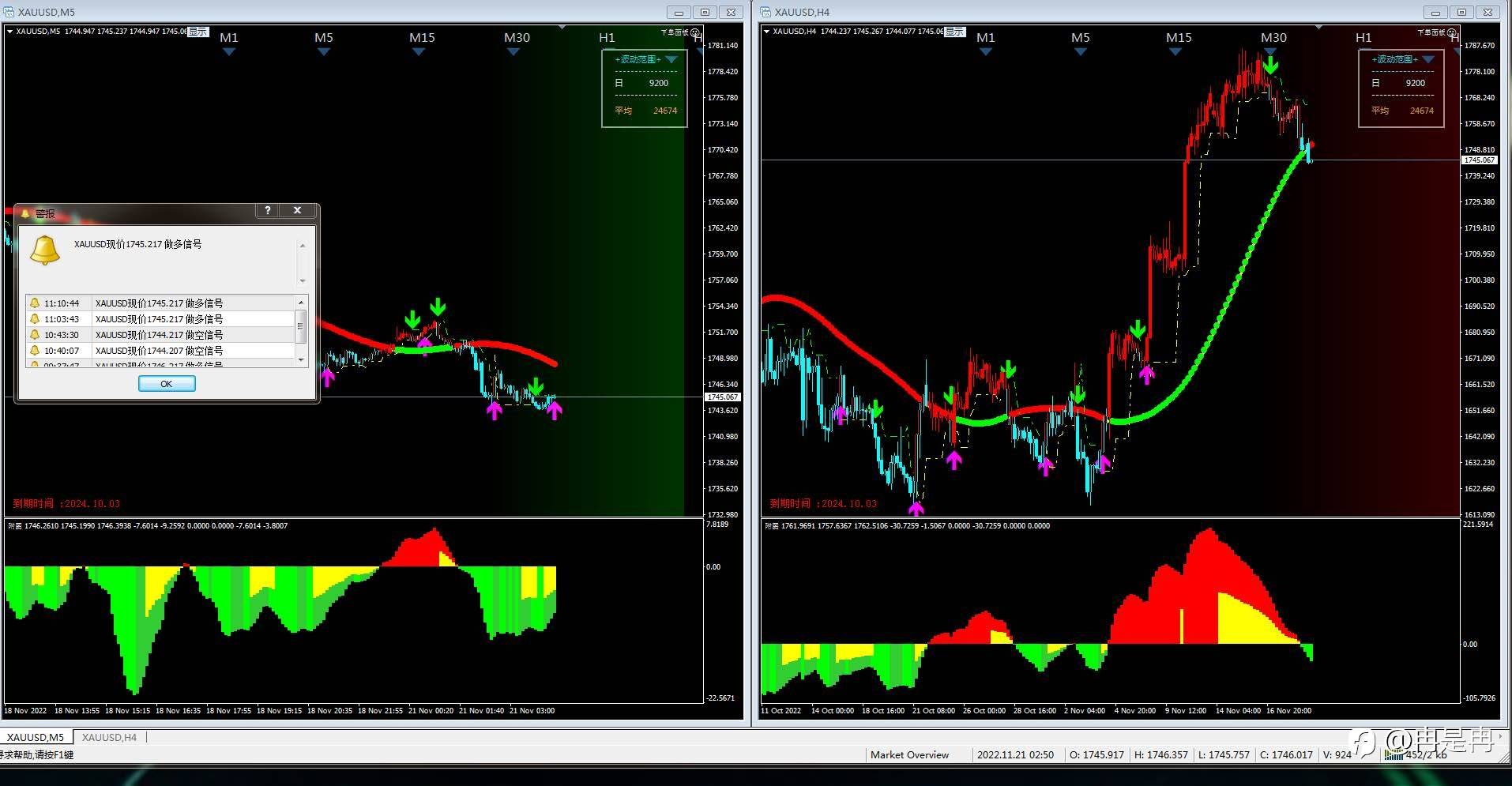Click OK in the alert dialog
This screenshot has width=1512, height=786.
pyautogui.click(x=167, y=383)
